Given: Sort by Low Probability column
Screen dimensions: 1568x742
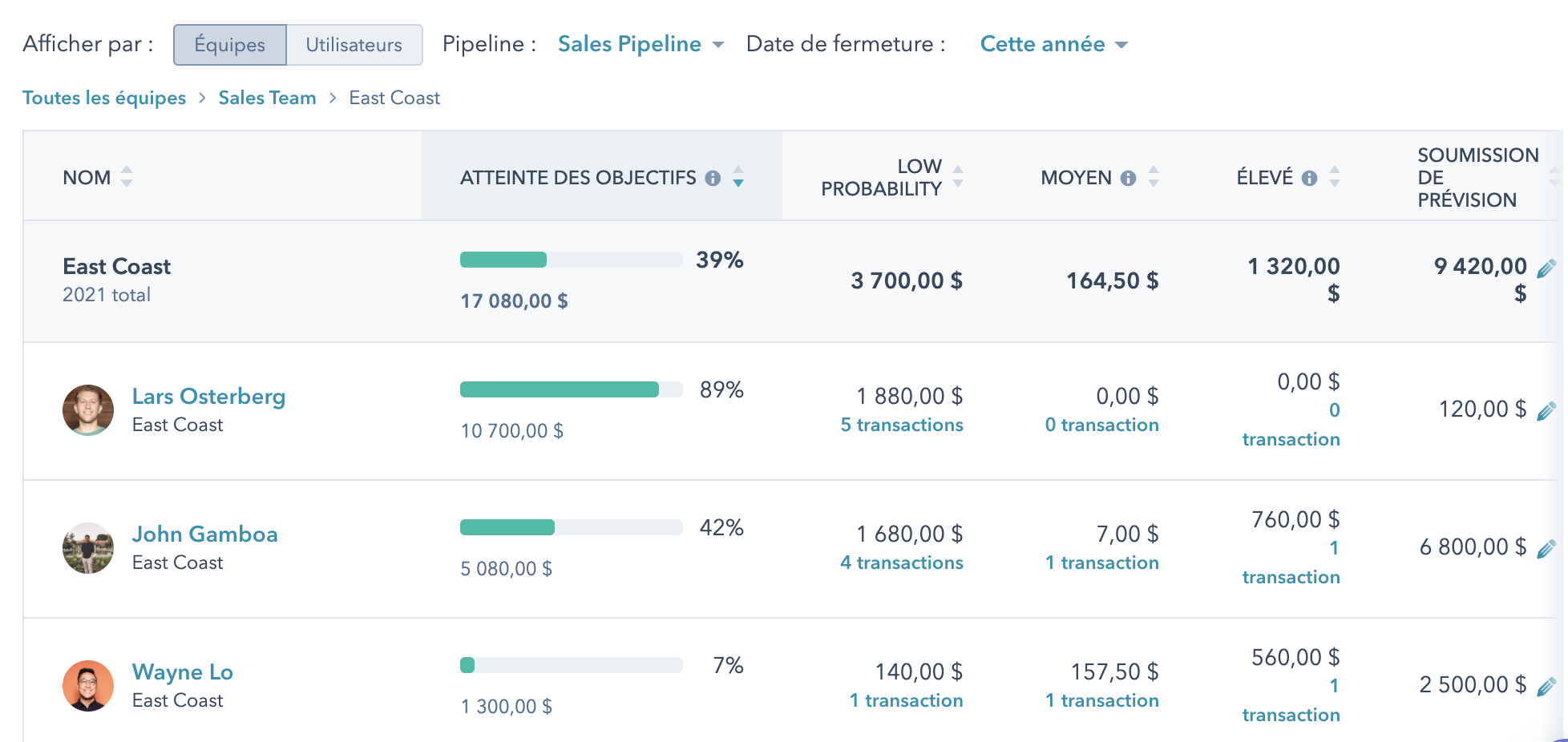Looking at the screenshot, I should coord(958,177).
